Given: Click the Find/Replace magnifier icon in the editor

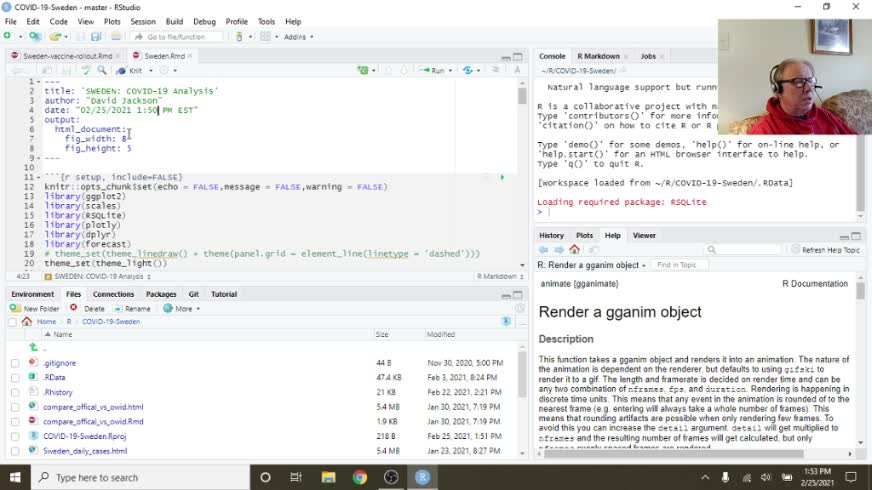Looking at the screenshot, I should point(102,70).
